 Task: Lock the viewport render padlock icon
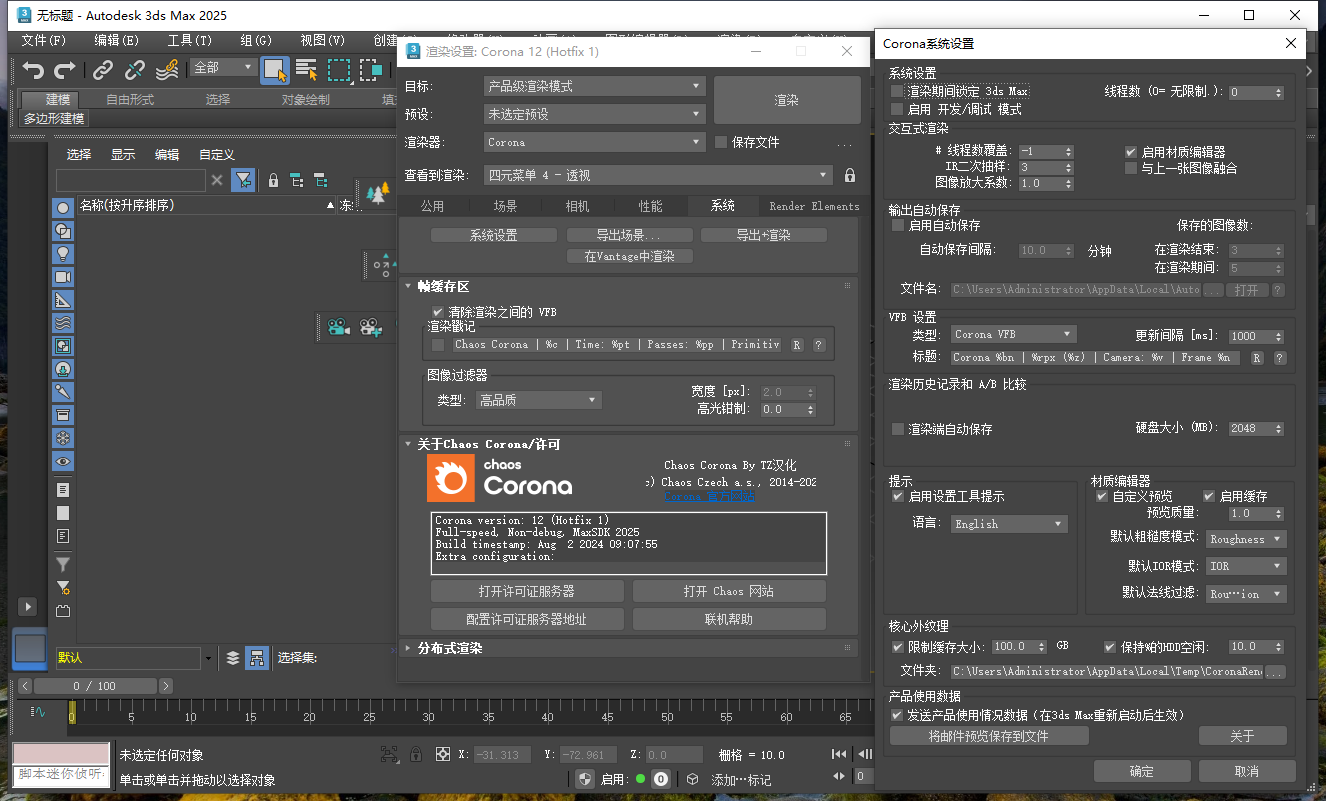point(850,175)
